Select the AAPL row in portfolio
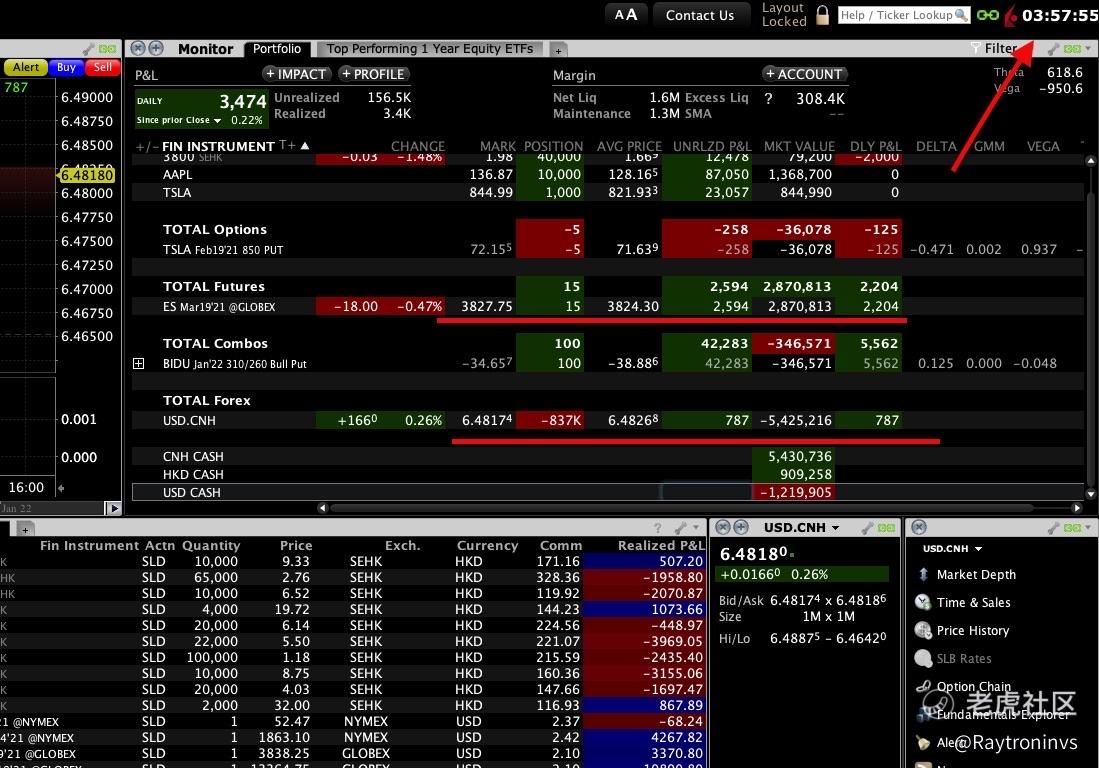This screenshot has height=768, width=1099. [608, 174]
